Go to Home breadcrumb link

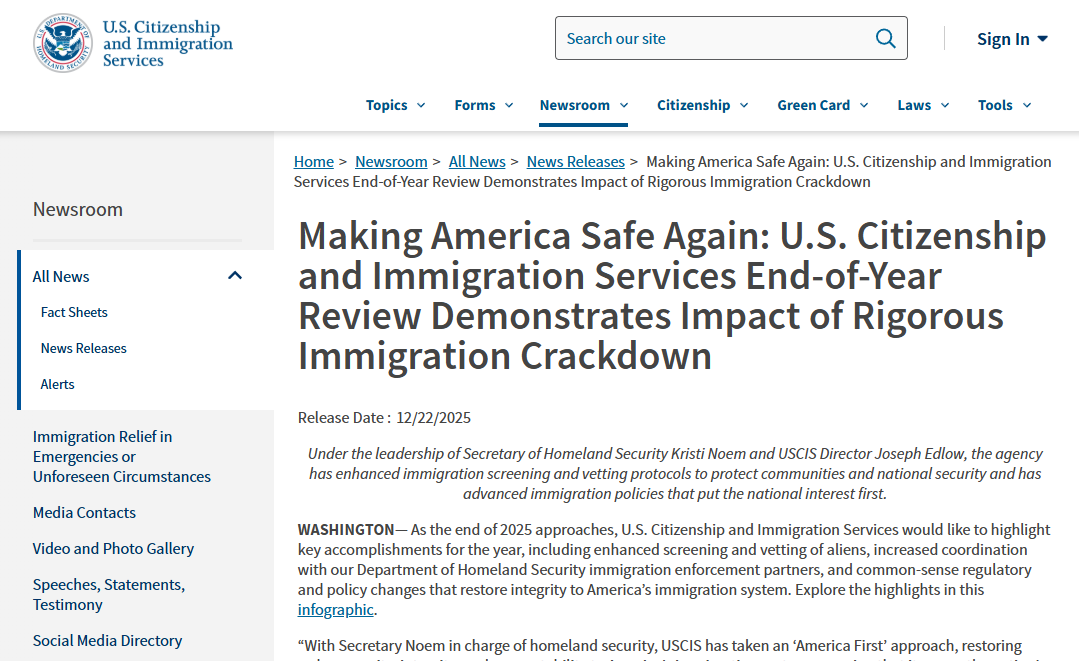coord(313,162)
